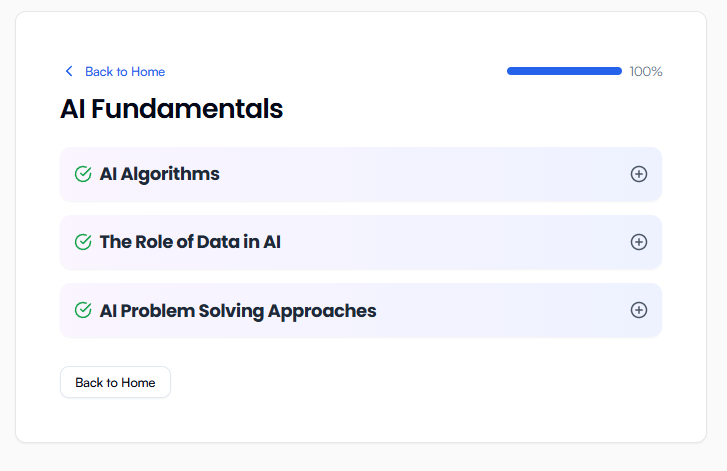Click The Role of Data completed checkmark

coord(83,242)
